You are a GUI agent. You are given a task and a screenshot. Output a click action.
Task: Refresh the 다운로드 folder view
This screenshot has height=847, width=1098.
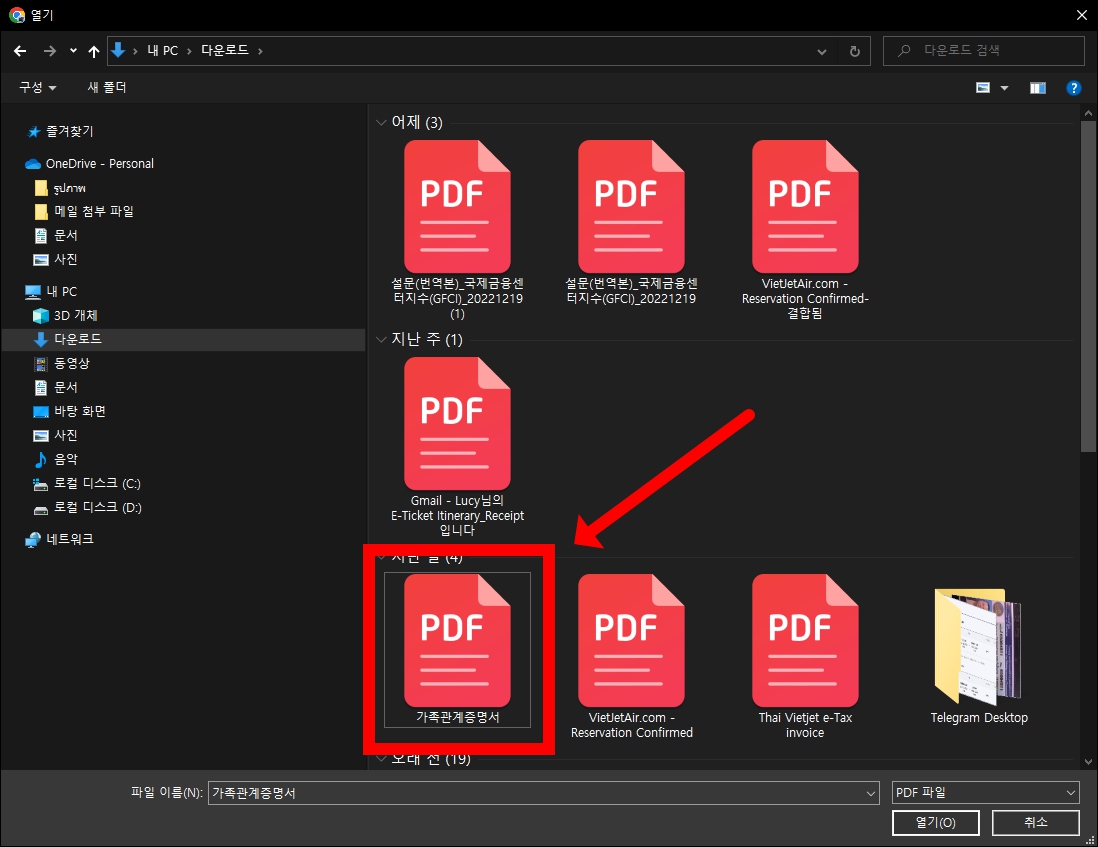tap(853, 50)
